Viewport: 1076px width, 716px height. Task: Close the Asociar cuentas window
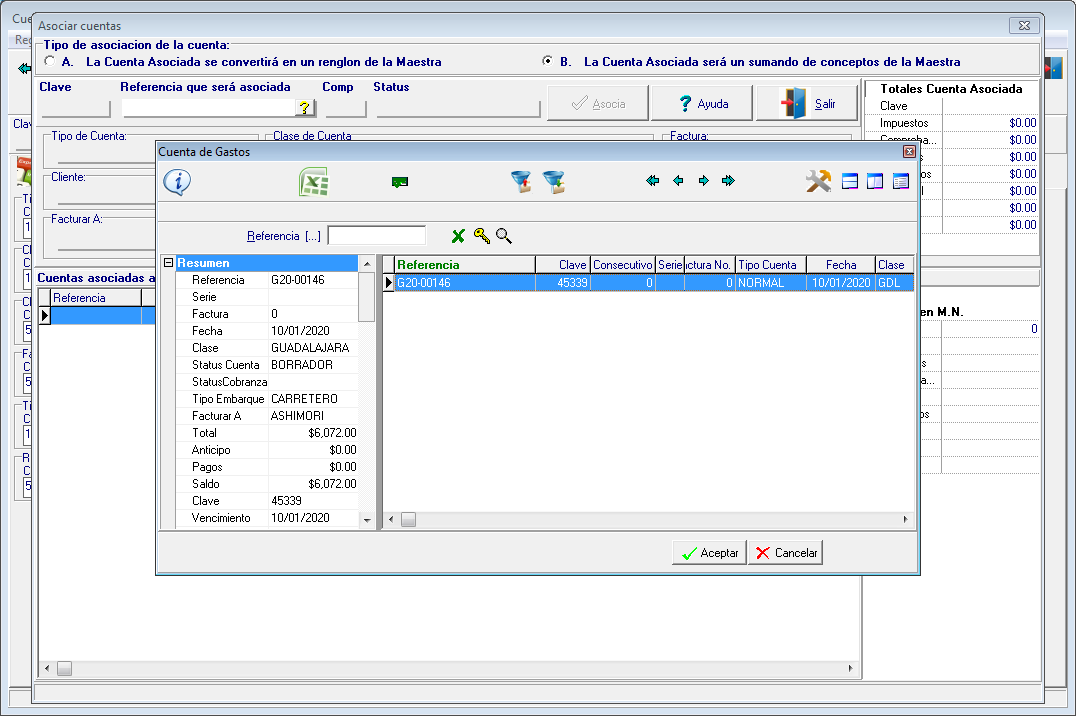point(1024,25)
